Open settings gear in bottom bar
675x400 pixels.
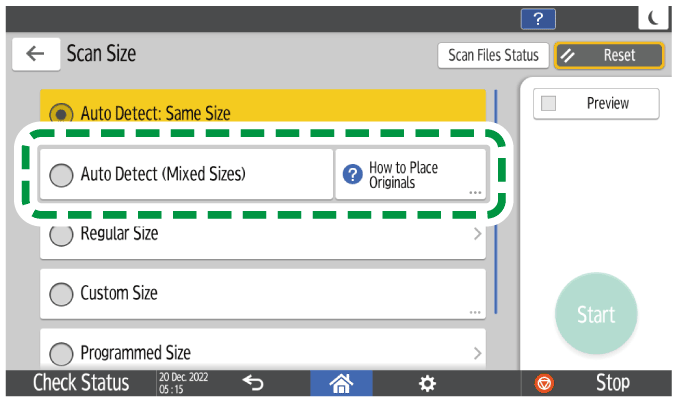(x=426, y=383)
